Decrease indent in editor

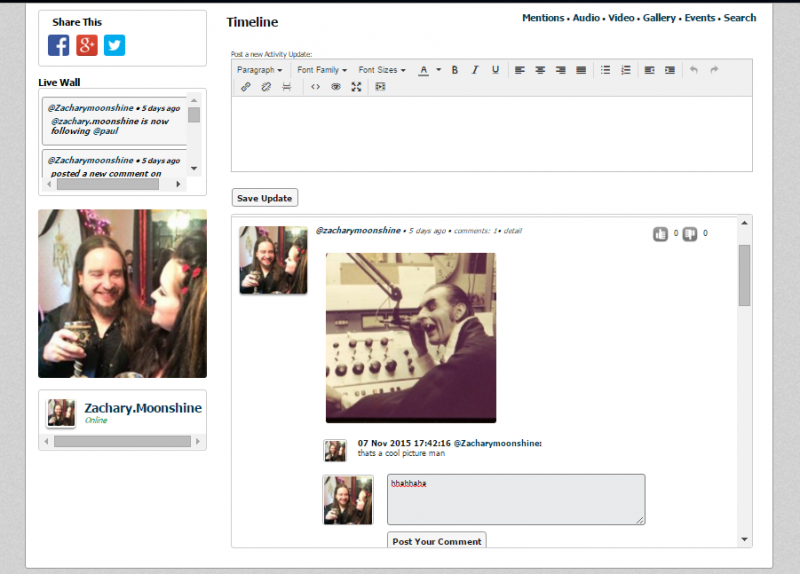[x=649, y=70]
